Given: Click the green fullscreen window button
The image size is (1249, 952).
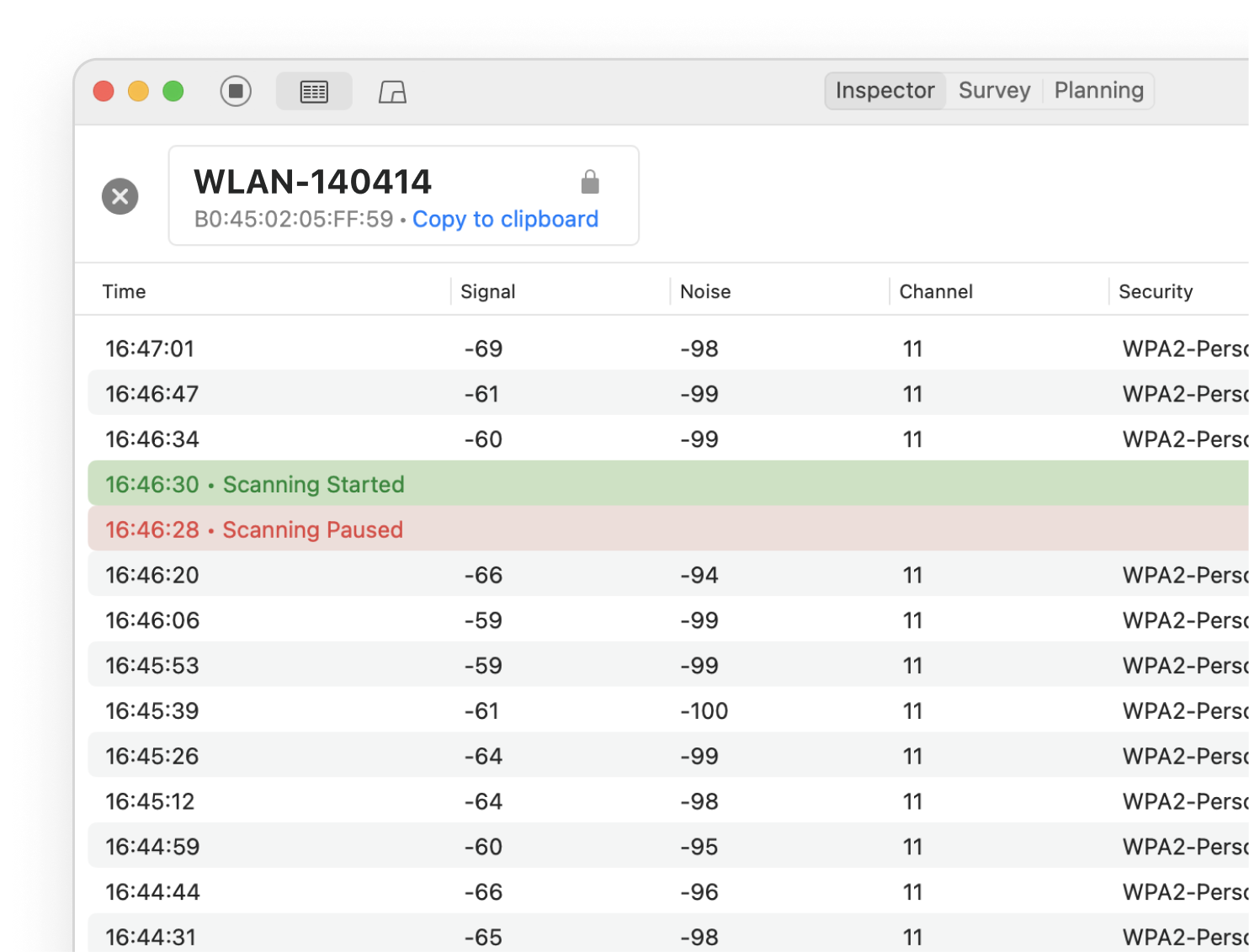Looking at the screenshot, I should pyautogui.click(x=173, y=91).
